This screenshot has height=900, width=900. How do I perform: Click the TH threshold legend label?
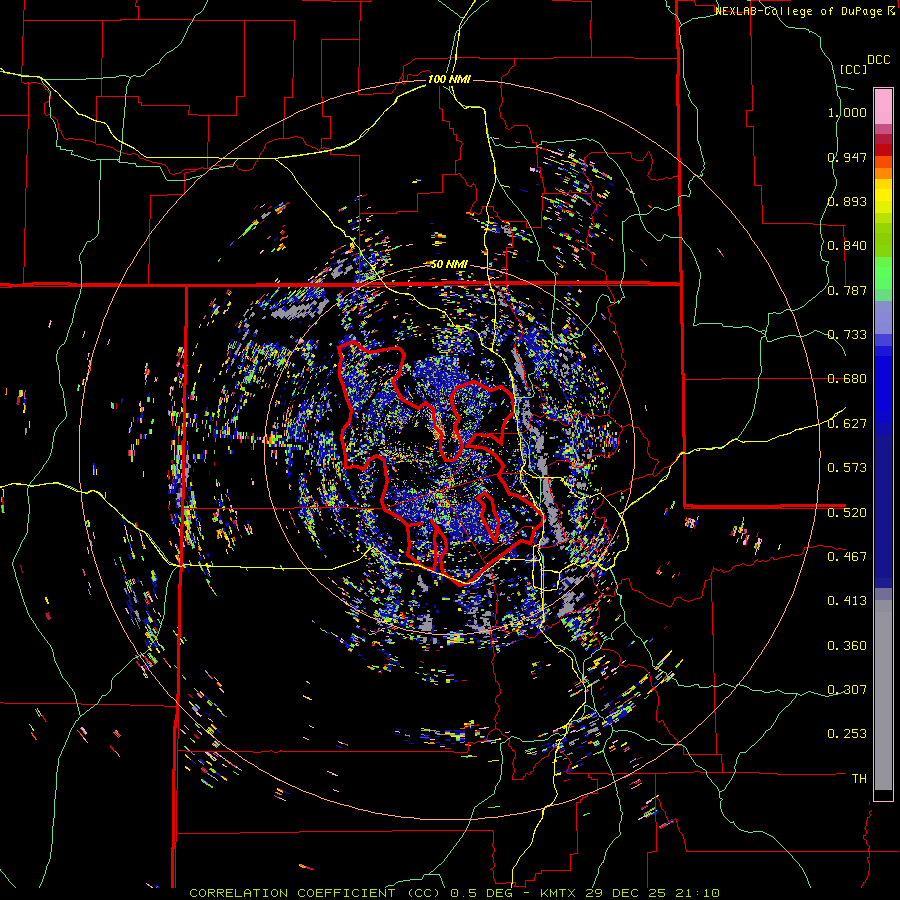coord(859,779)
